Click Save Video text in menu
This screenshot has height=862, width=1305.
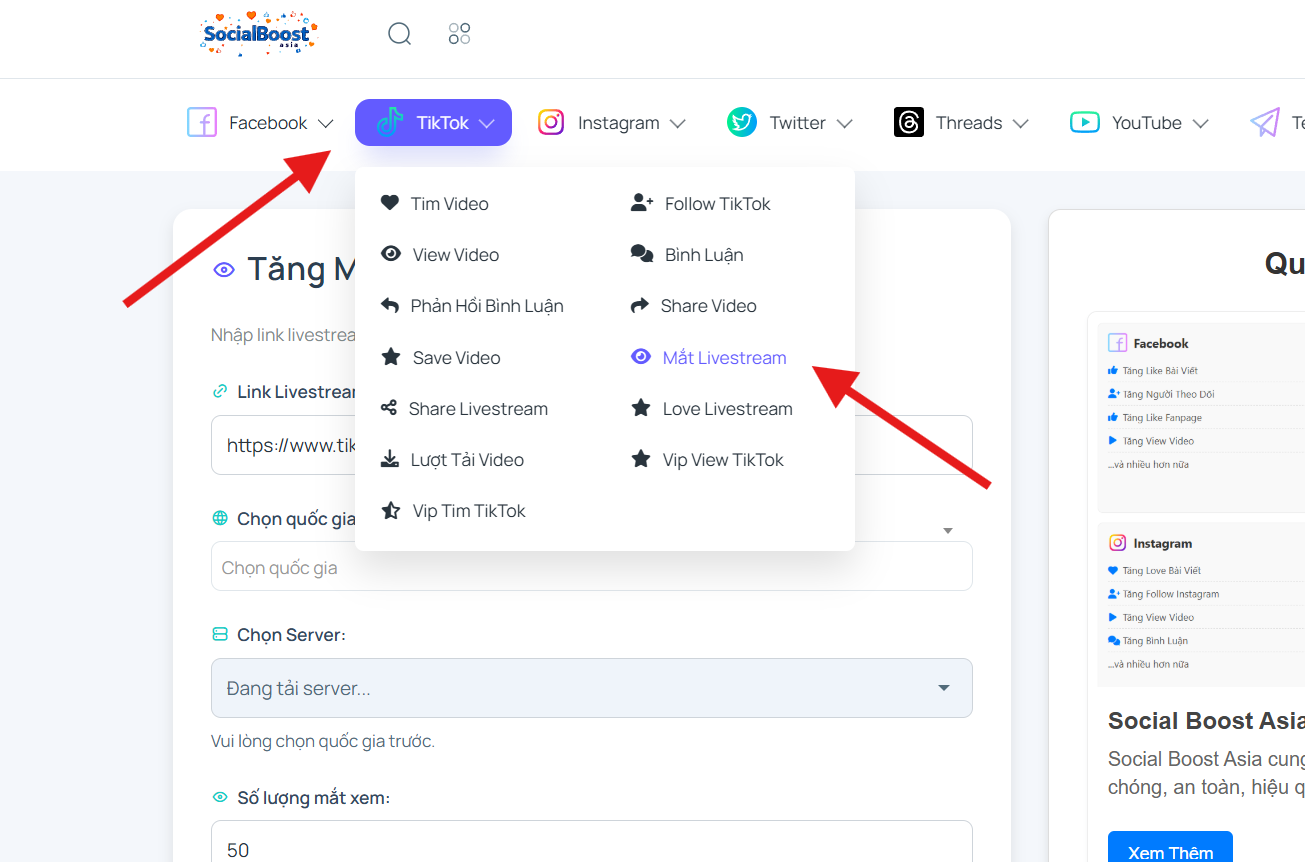pyautogui.click(x=456, y=357)
